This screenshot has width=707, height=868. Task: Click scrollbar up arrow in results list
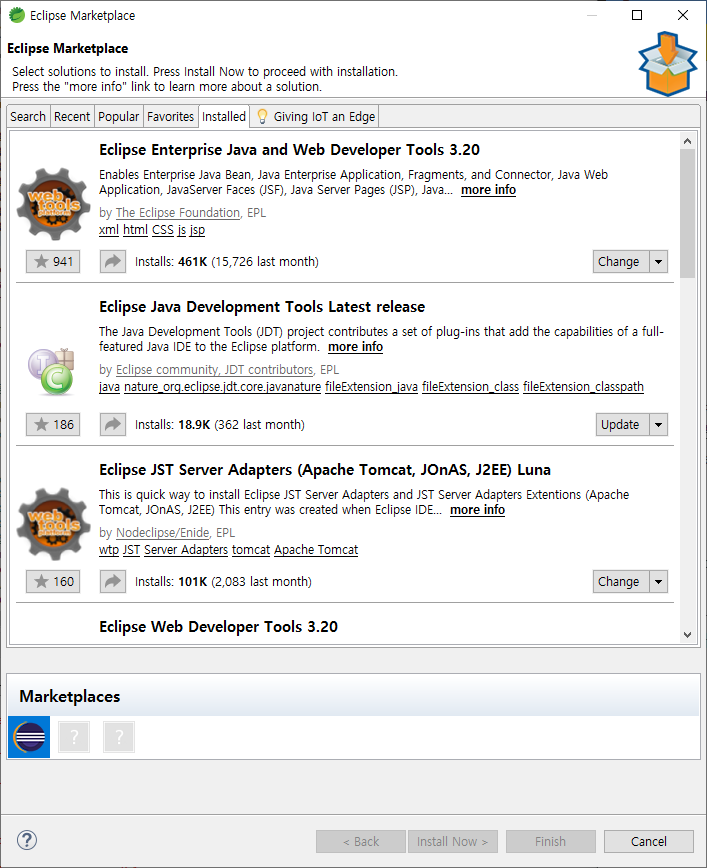[688, 141]
